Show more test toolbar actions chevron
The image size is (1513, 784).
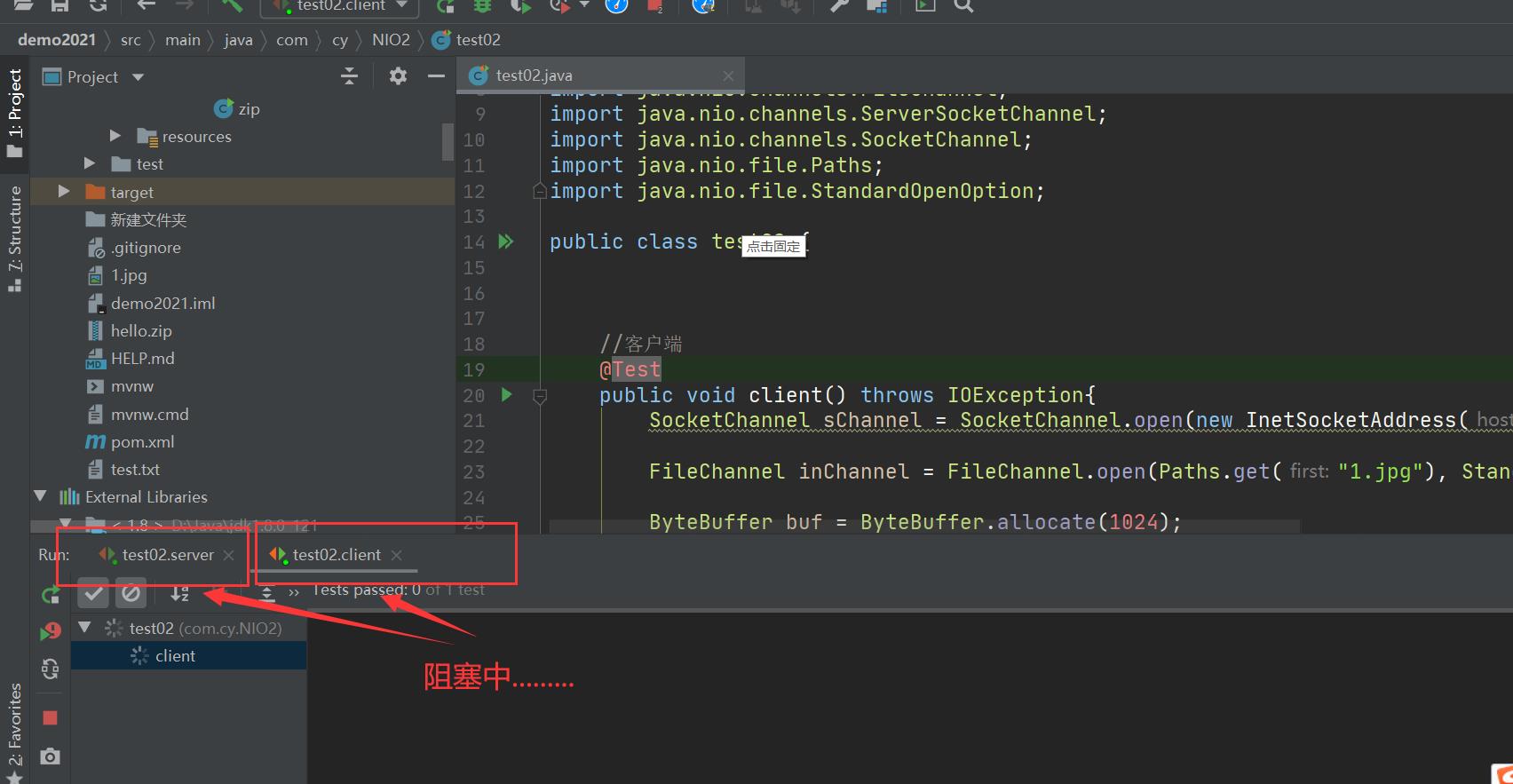(294, 592)
